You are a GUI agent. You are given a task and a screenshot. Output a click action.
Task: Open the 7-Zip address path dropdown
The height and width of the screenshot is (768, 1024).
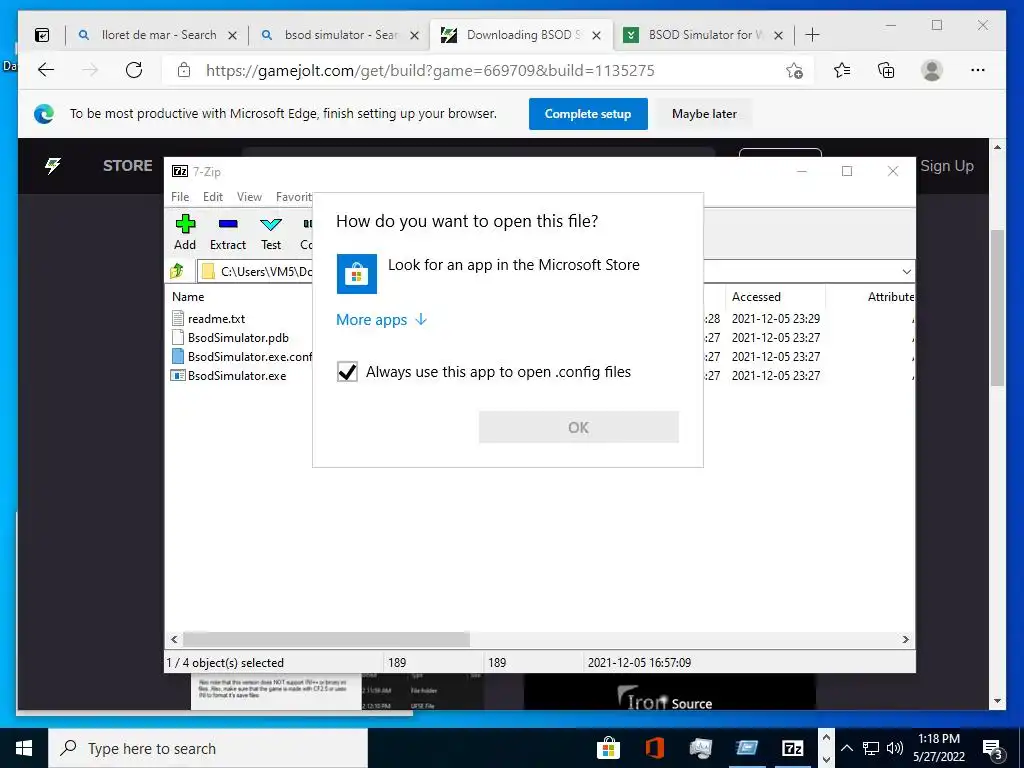pos(906,271)
